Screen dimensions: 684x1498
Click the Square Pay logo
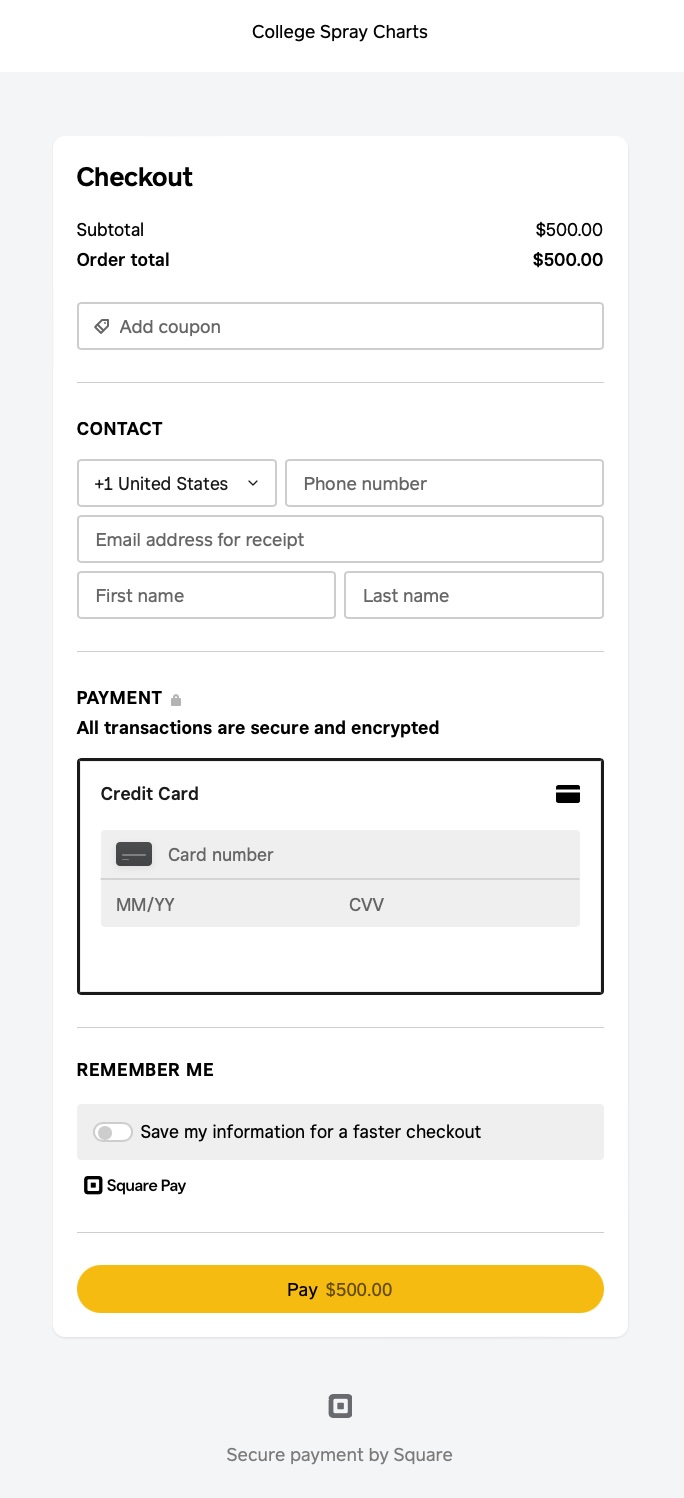[x=136, y=1186]
